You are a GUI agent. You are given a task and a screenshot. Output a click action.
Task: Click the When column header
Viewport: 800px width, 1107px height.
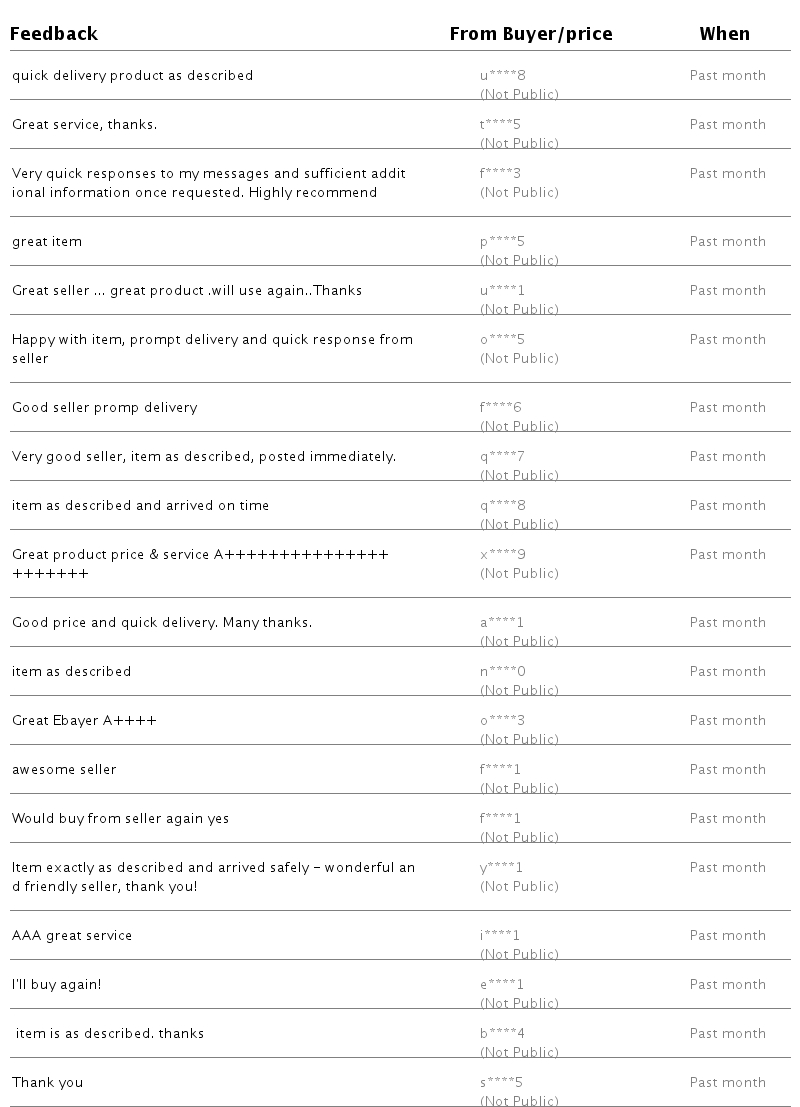[x=724, y=34]
